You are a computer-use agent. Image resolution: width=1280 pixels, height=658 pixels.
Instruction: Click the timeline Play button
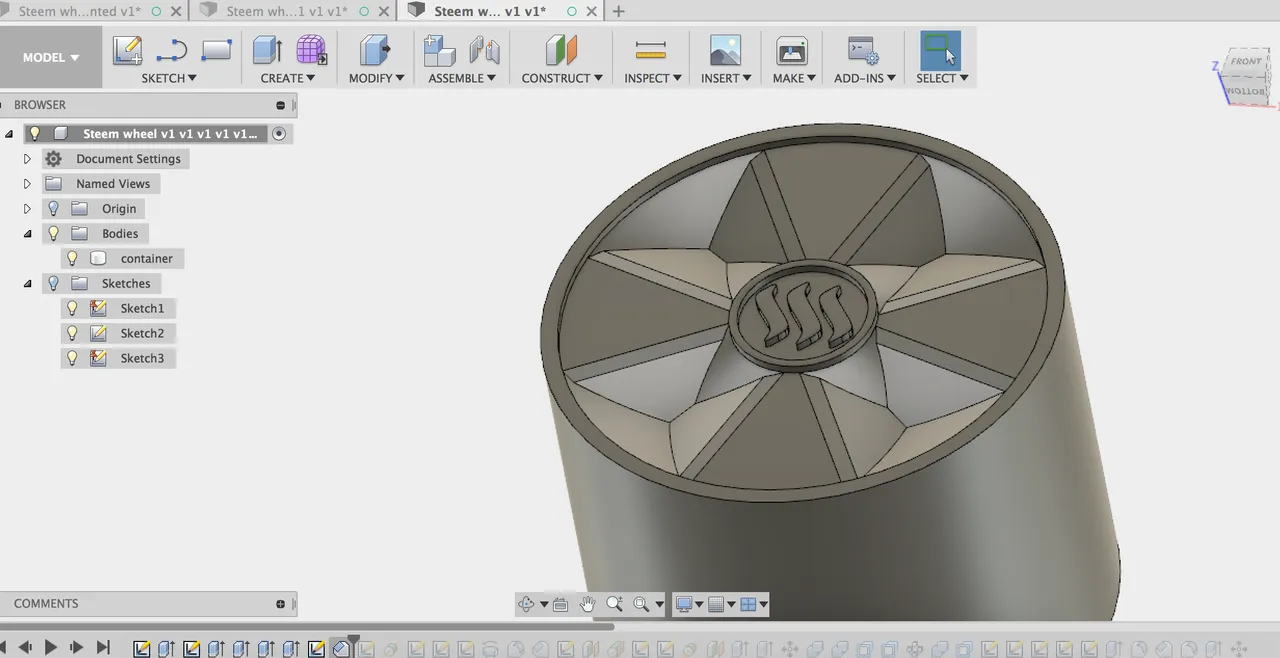point(51,648)
